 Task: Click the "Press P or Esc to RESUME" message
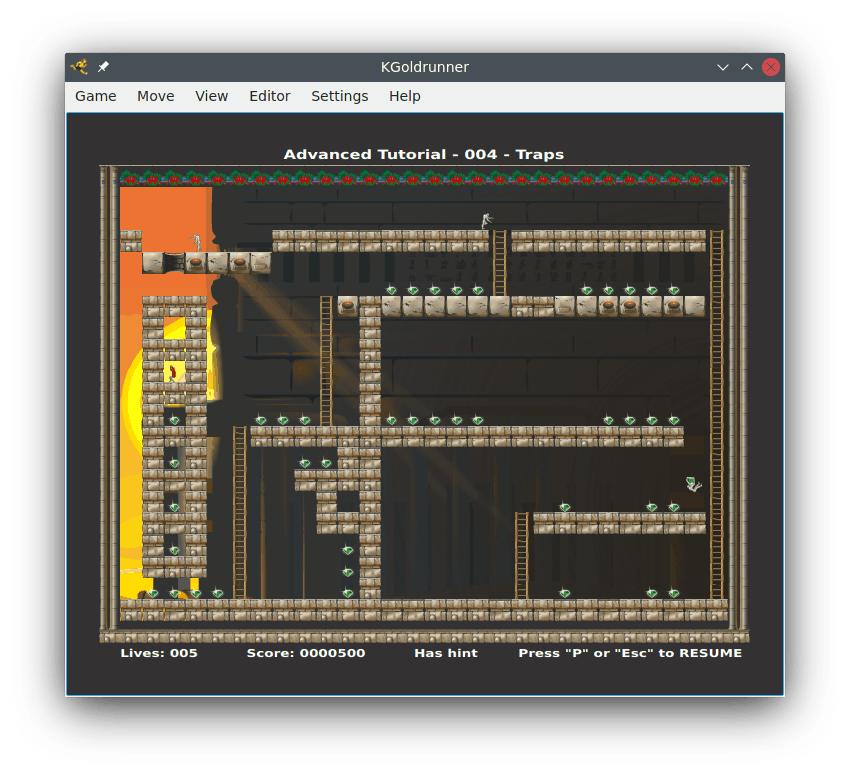[629, 652]
